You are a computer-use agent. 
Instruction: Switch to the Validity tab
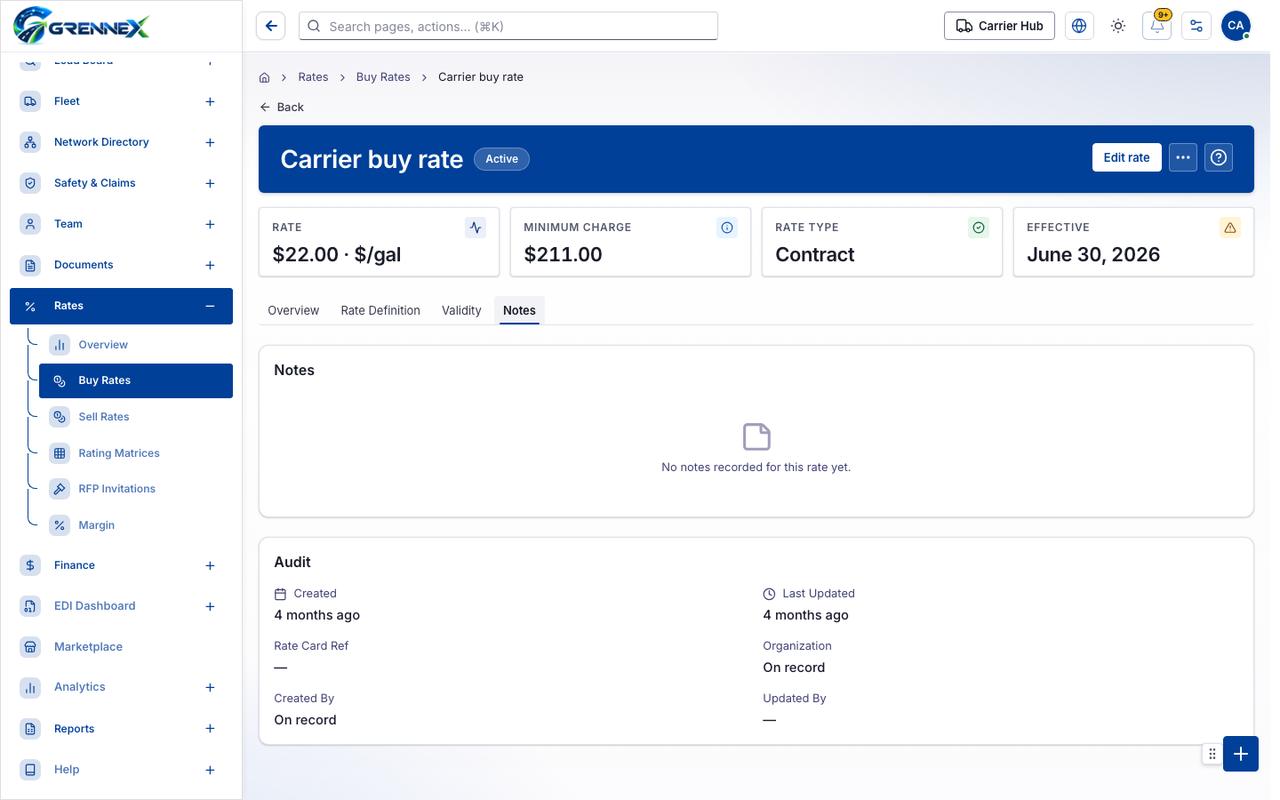click(x=461, y=310)
